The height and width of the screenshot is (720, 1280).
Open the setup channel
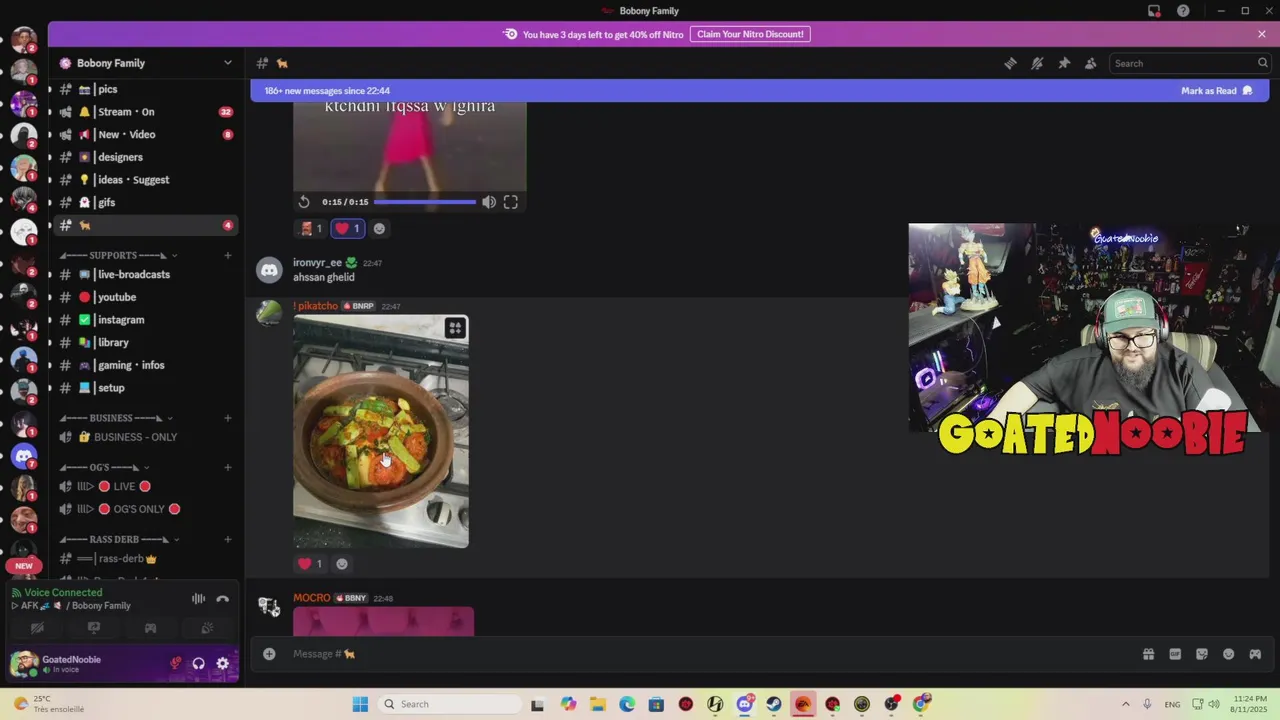click(x=145, y=388)
